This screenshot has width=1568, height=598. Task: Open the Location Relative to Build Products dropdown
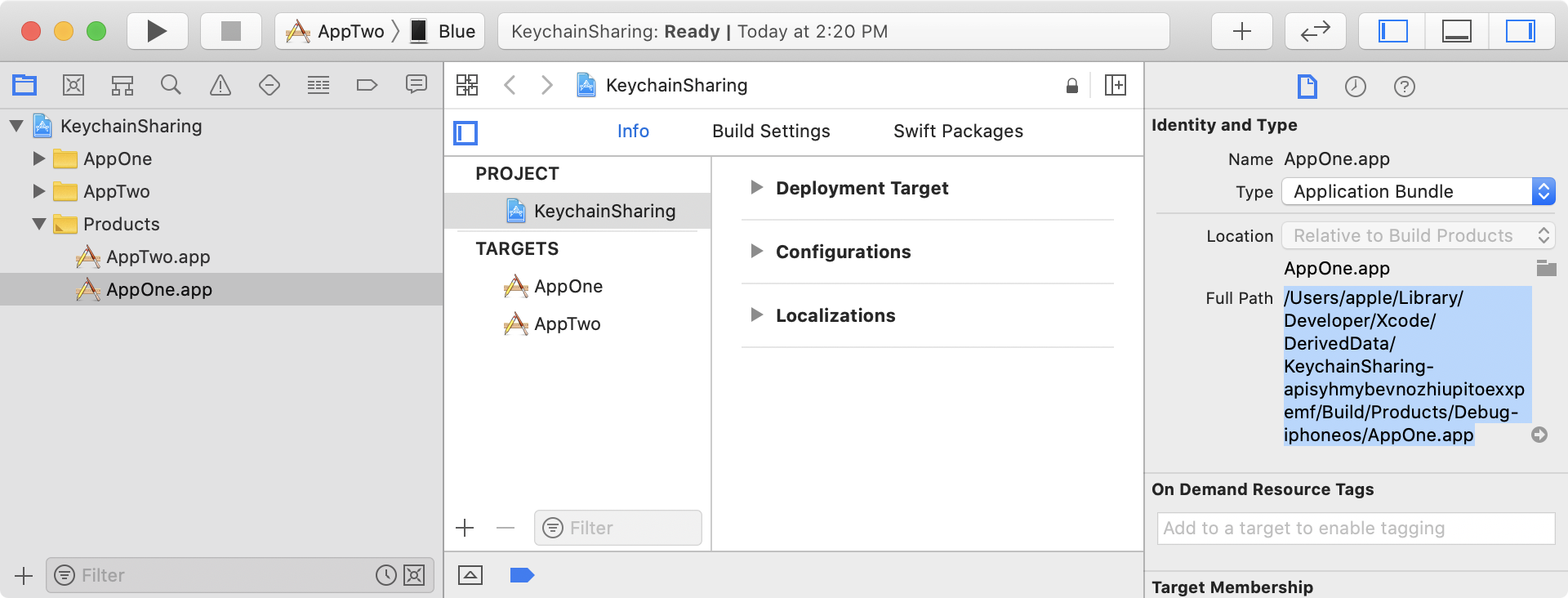(x=1419, y=235)
